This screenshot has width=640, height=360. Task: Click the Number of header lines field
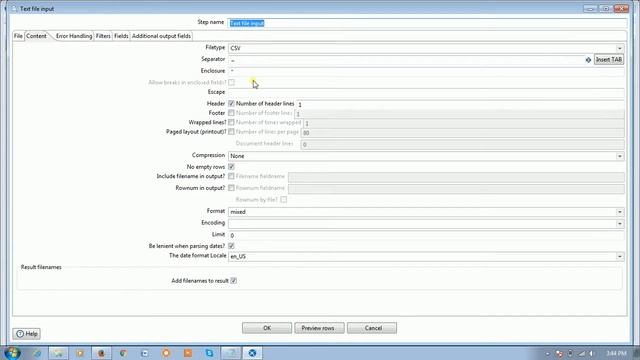coord(460,104)
